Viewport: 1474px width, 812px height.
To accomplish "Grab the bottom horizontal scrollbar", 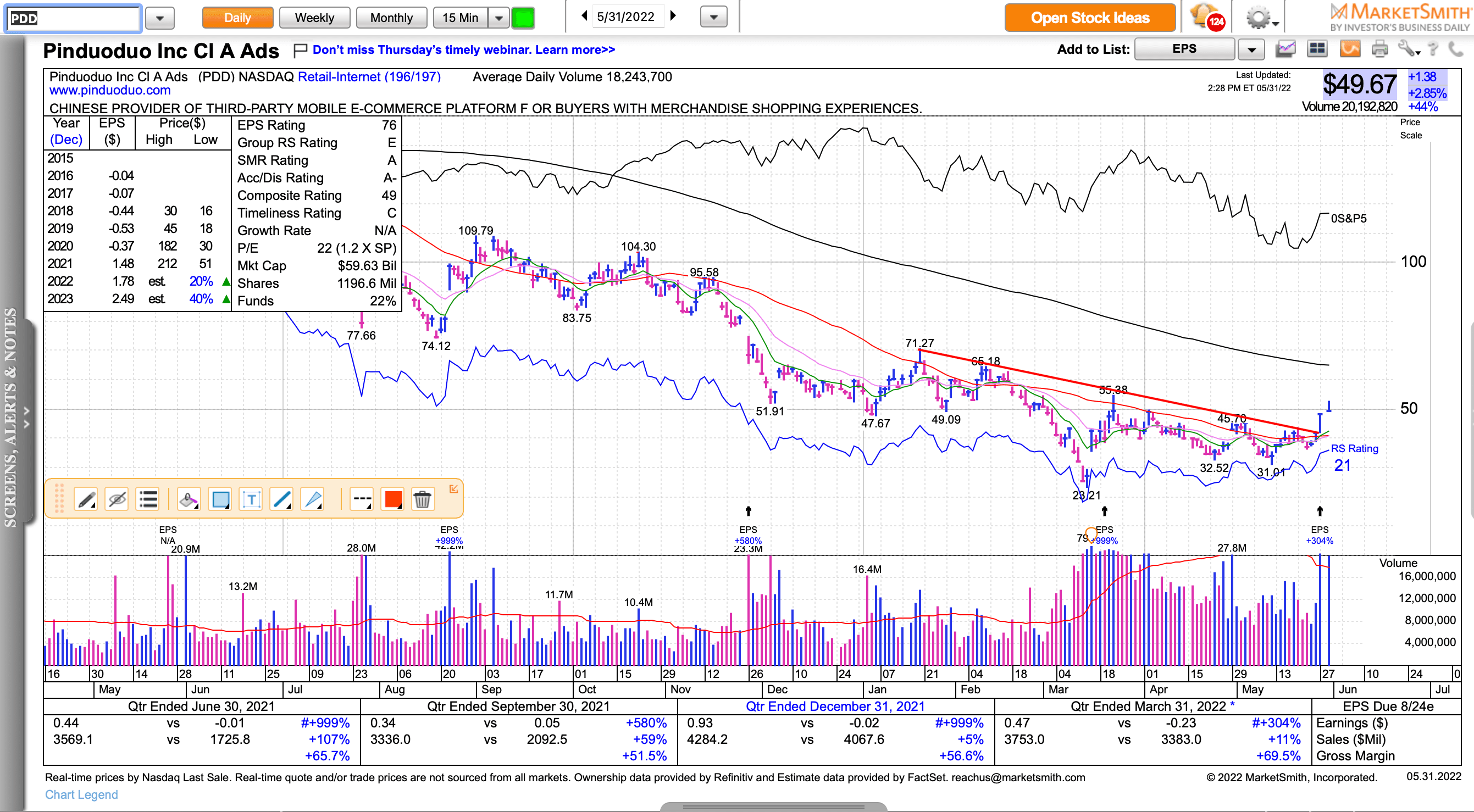I will (x=773, y=807).
